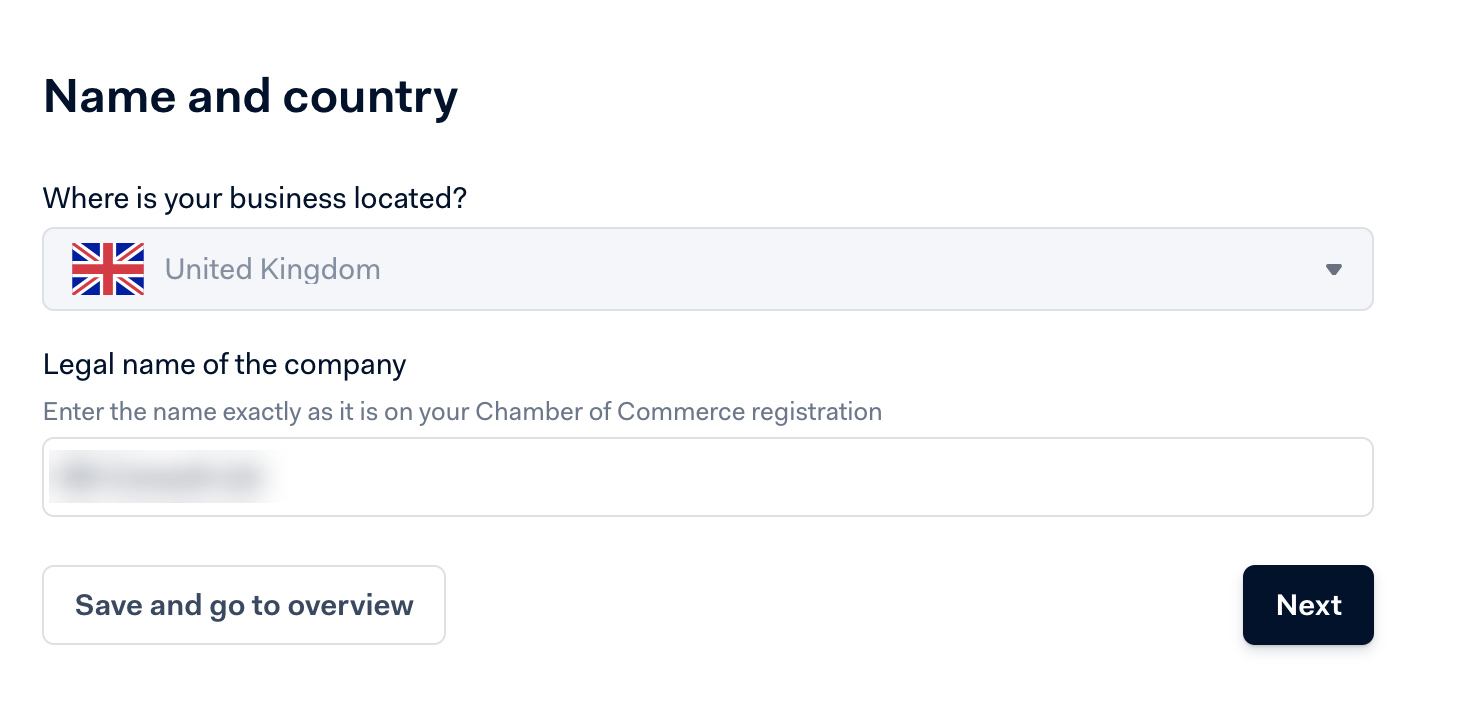Click the word 'country' in the page title
The width and height of the screenshot is (1460, 716).
click(x=370, y=96)
